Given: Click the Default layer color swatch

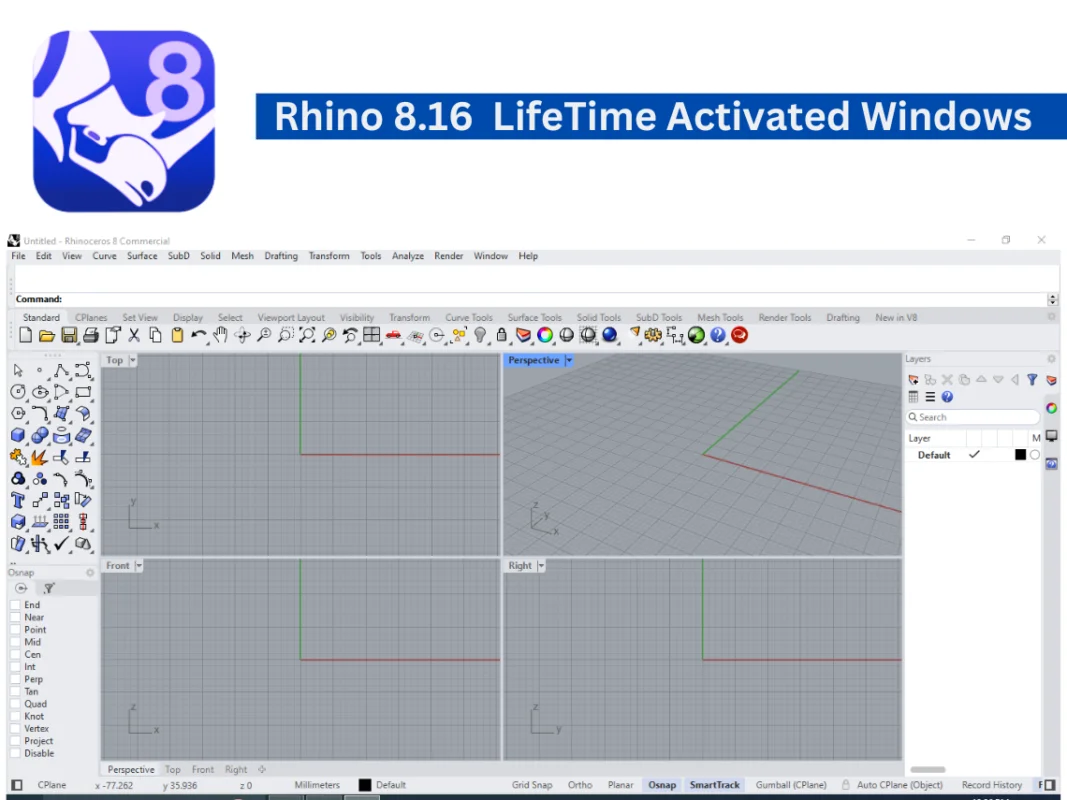Looking at the screenshot, I should [1019, 455].
